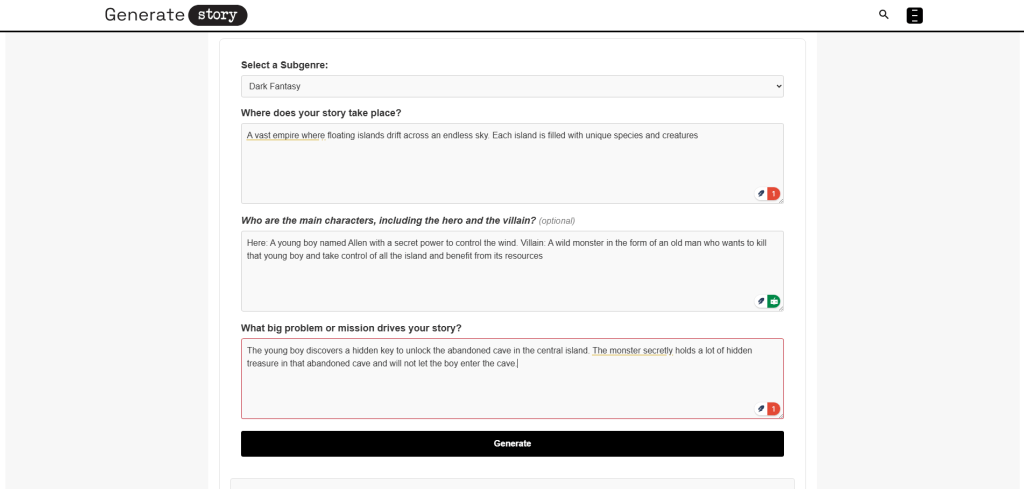Click resize handle of story location textarea

tap(781, 201)
